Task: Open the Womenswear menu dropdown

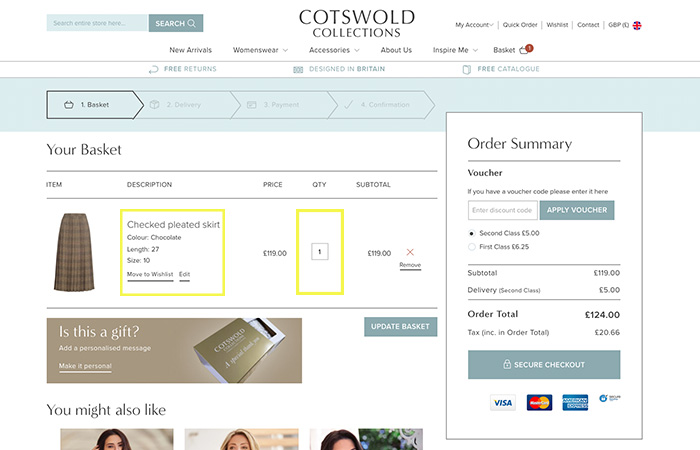Action: click(x=260, y=50)
